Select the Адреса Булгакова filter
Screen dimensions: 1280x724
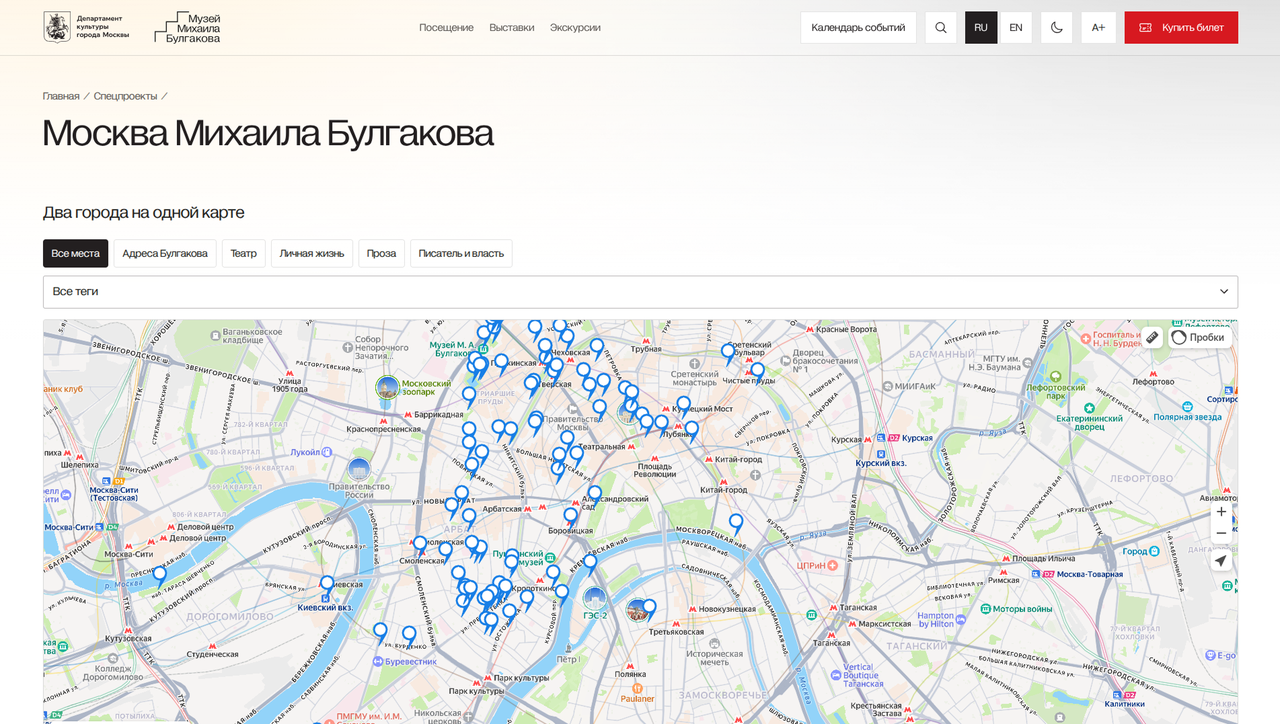coord(165,253)
